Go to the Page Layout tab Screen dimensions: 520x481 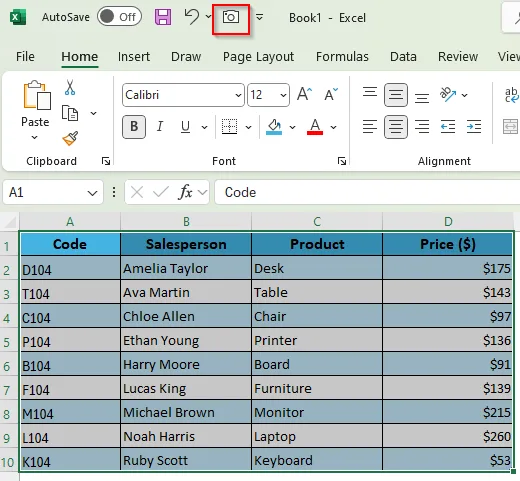click(258, 57)
